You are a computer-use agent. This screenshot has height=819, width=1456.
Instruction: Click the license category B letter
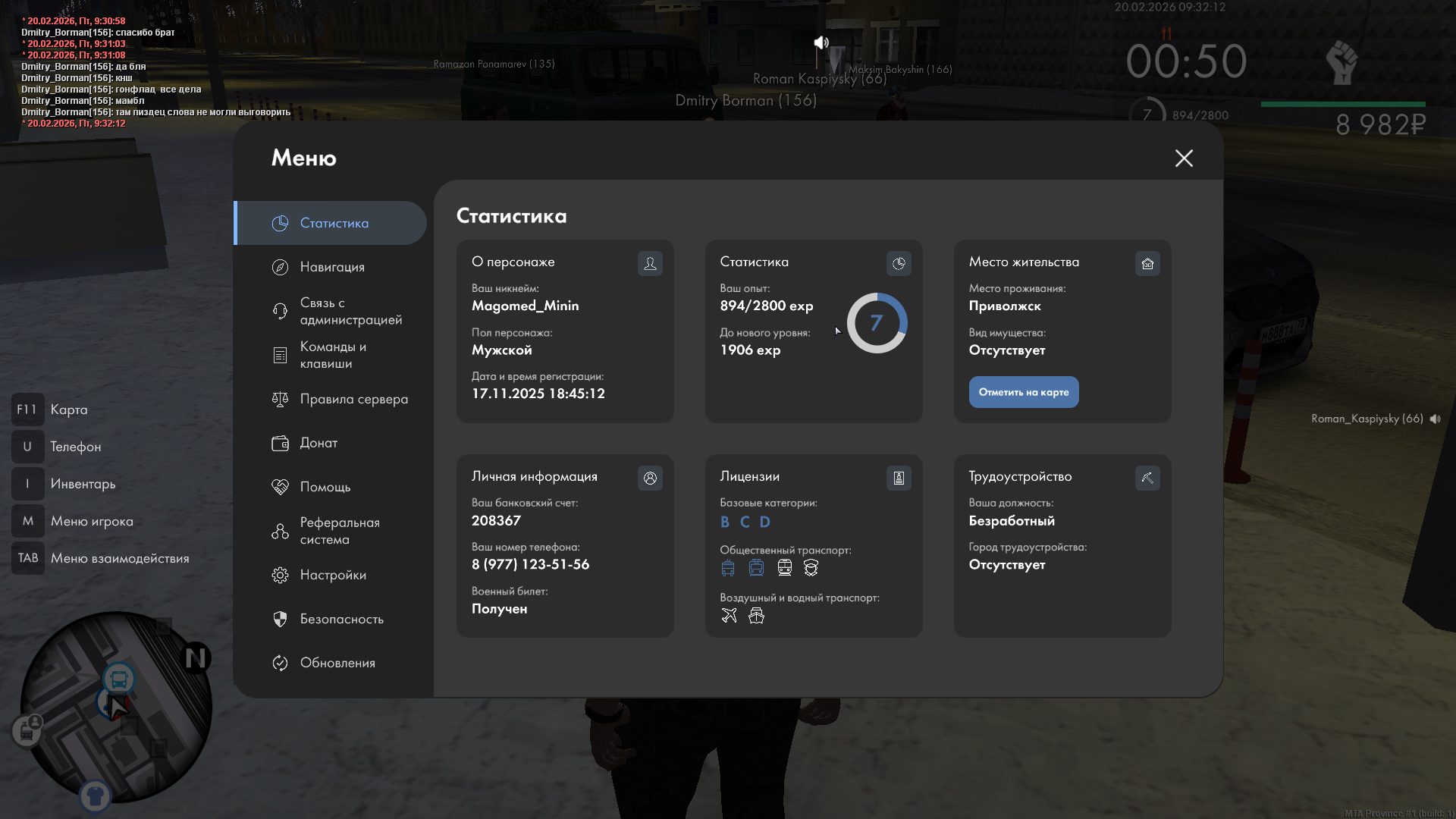725,522
